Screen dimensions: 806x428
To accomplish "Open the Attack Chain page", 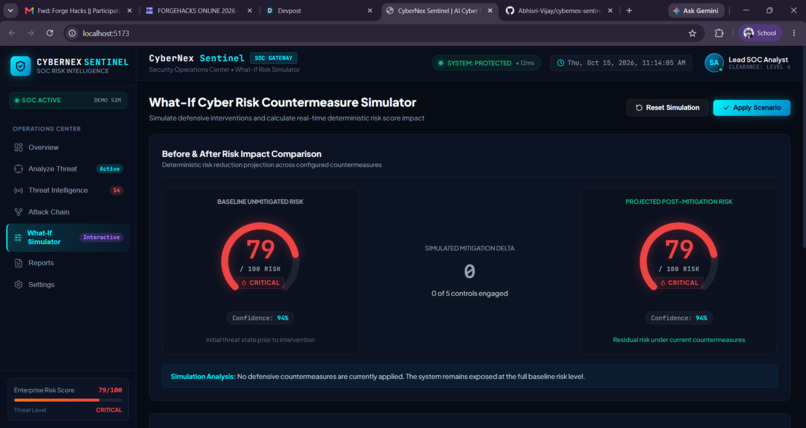I will pos(67,212).
